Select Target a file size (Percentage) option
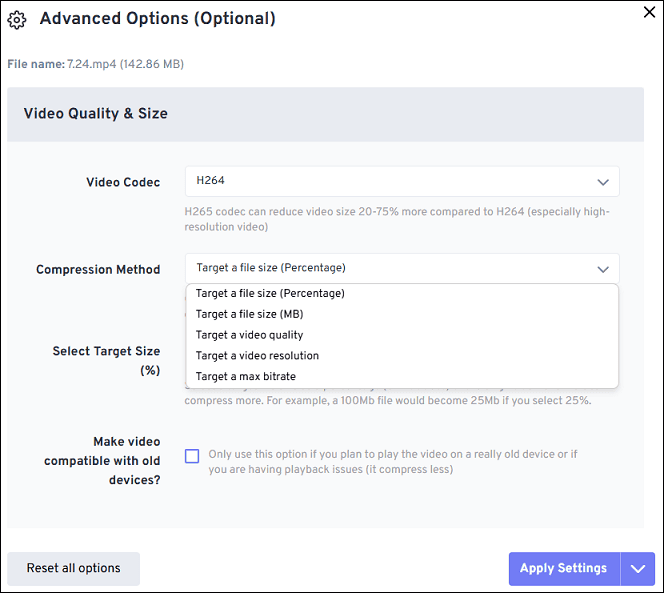 [x=402, y=293]
